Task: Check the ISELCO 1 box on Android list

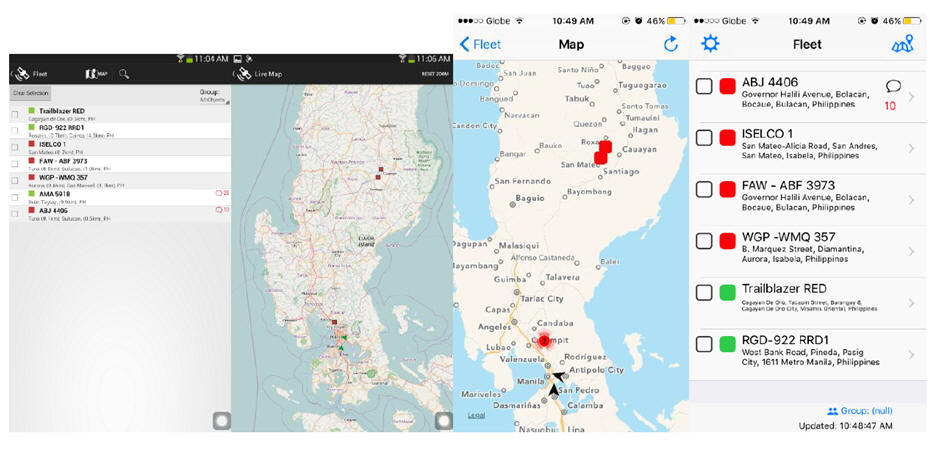Action: coord(15,146)
